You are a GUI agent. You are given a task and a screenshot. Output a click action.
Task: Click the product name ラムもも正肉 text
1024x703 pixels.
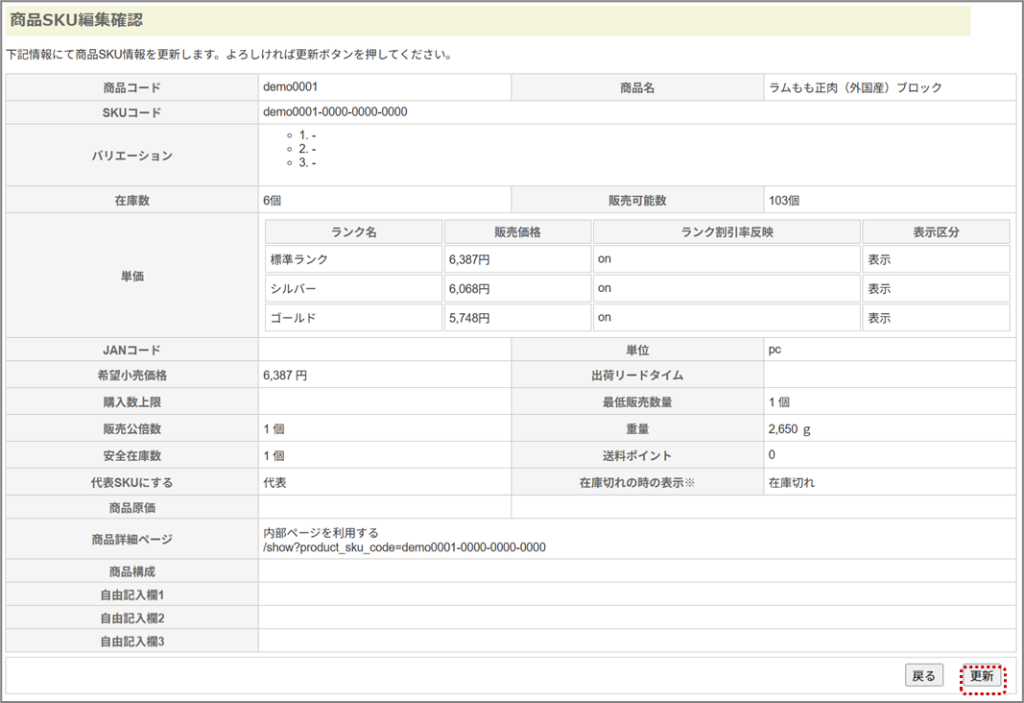[x=855, y=88]
